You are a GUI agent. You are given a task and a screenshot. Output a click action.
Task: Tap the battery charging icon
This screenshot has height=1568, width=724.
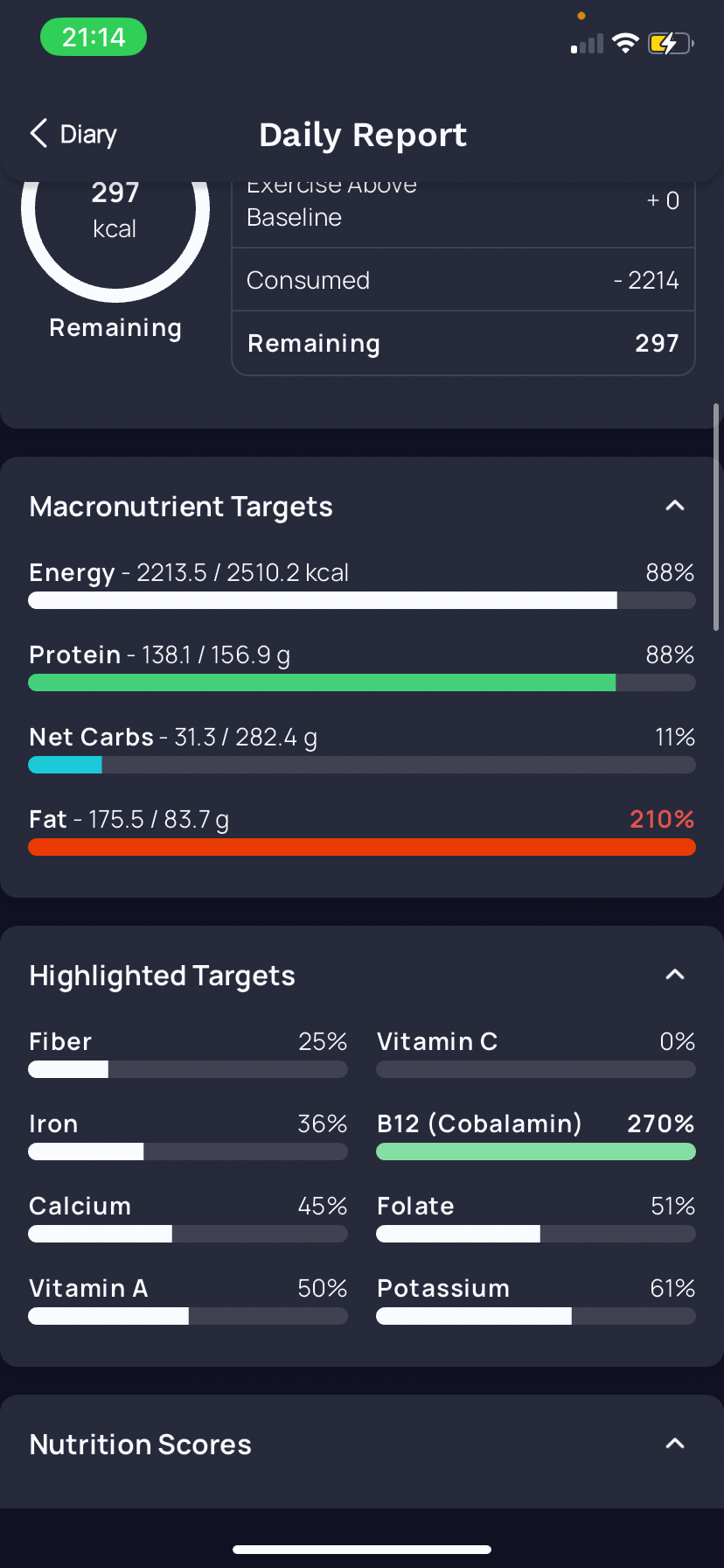click(x=671, y=43)
